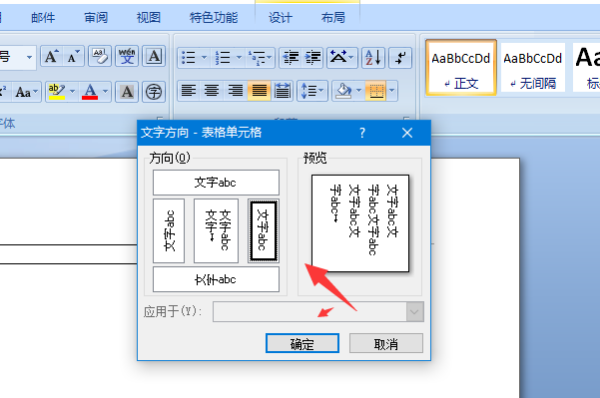Expand the bullets dropdown arrow

click(204, 58)
